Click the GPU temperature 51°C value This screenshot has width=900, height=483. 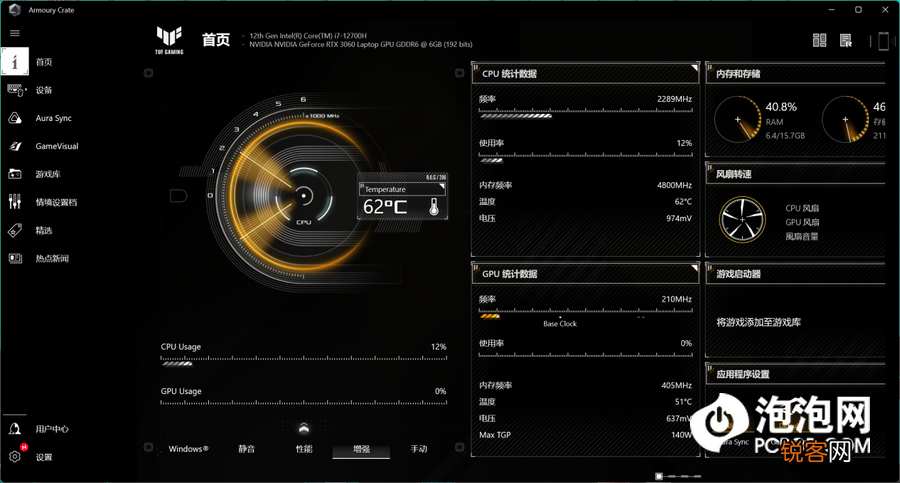click(x=683, y=401)
